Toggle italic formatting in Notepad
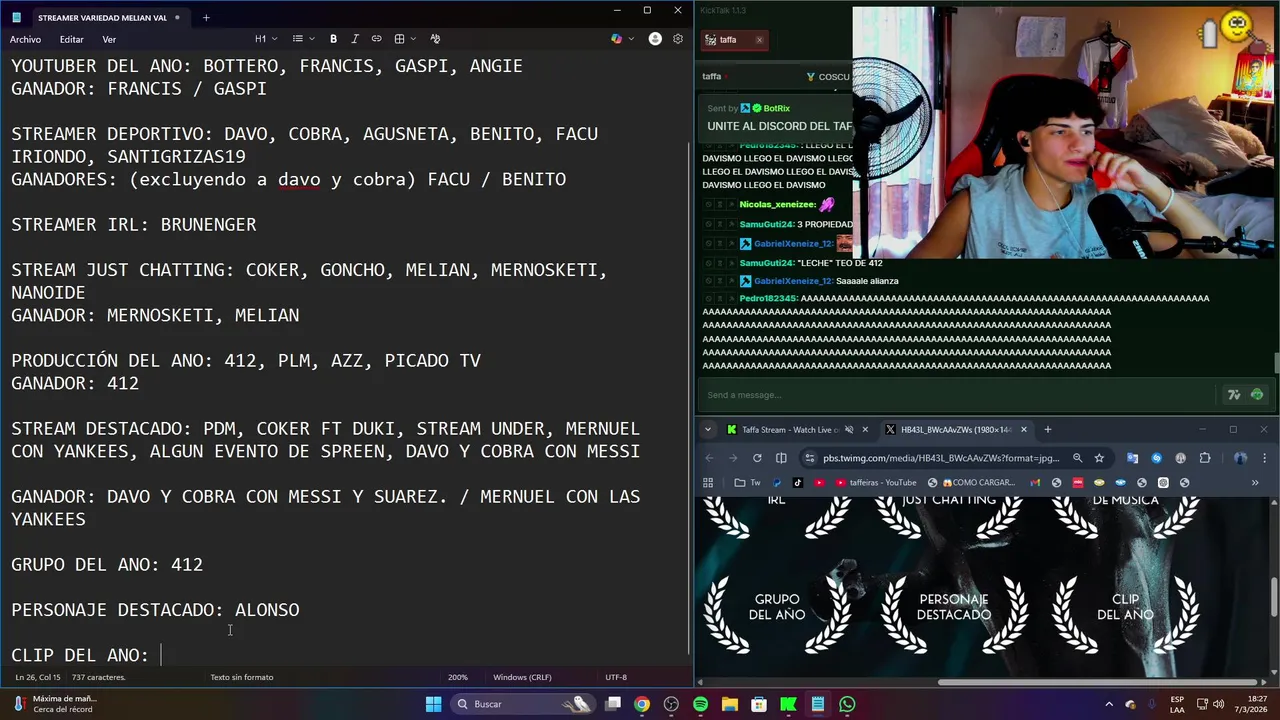 (x=356, y=39)
